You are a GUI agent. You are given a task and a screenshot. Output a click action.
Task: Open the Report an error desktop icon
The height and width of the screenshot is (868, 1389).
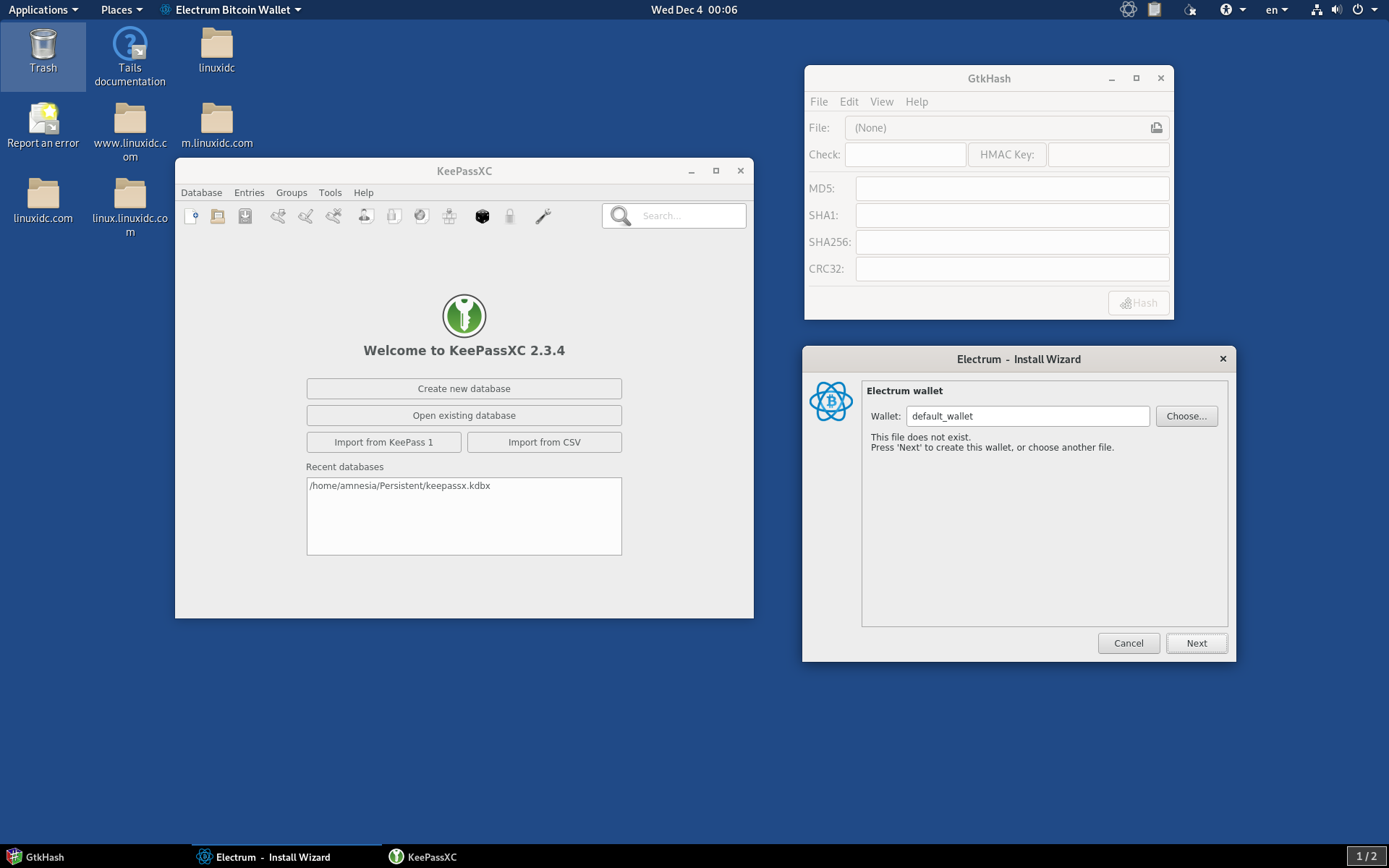pyautogui.click(x=43, y=126)
